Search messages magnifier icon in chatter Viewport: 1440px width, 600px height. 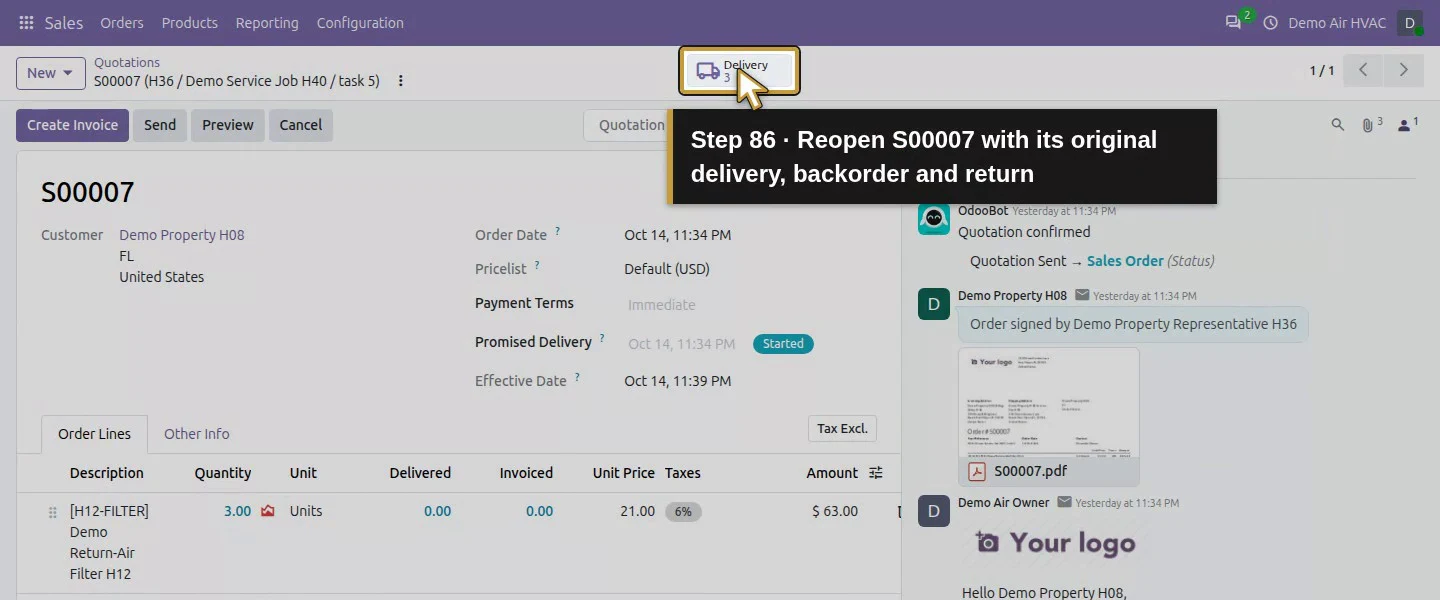pos(1338,125)
